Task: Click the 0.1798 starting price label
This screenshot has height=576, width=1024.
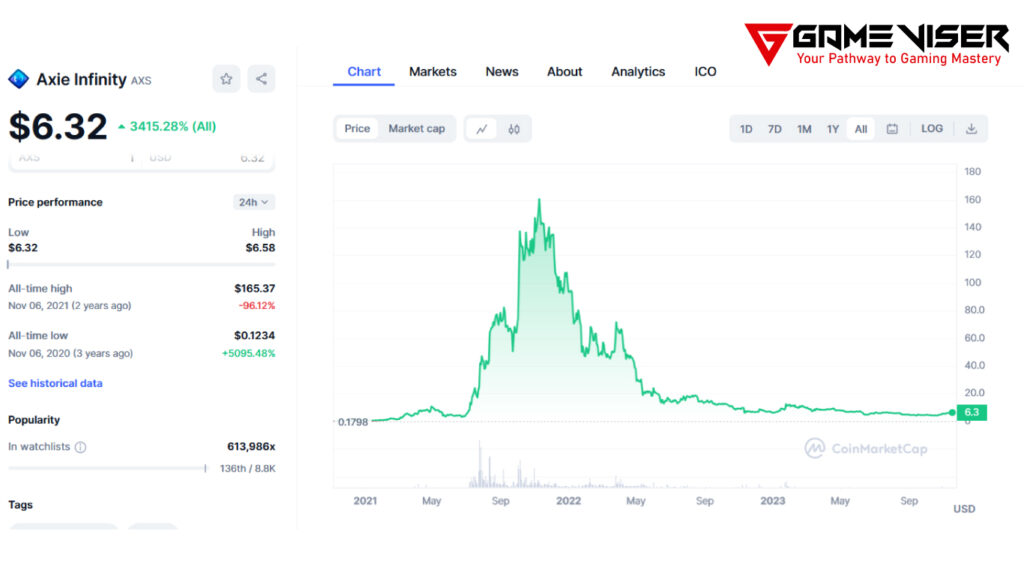Action: click(353, 423)
